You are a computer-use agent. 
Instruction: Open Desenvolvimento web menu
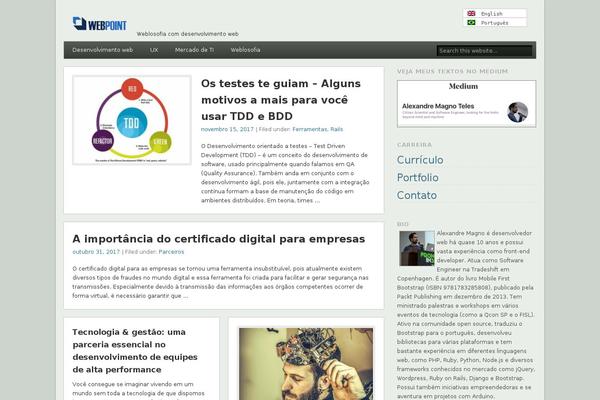103,50
